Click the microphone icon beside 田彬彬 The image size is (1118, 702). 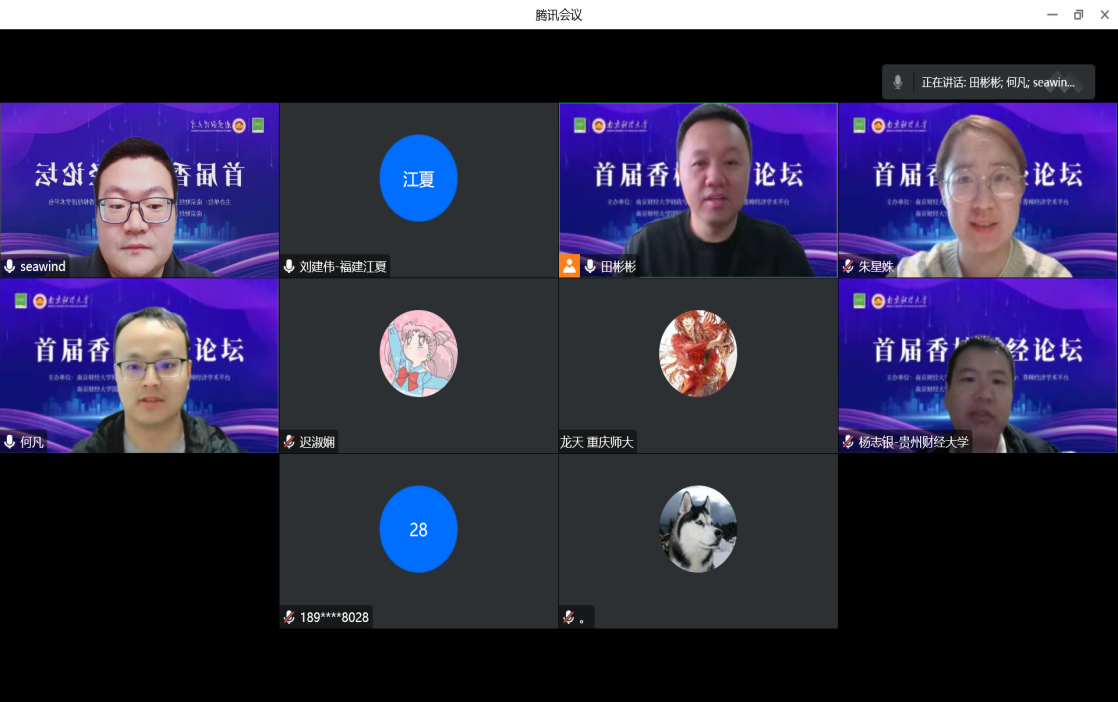click(x=590, y=267)
